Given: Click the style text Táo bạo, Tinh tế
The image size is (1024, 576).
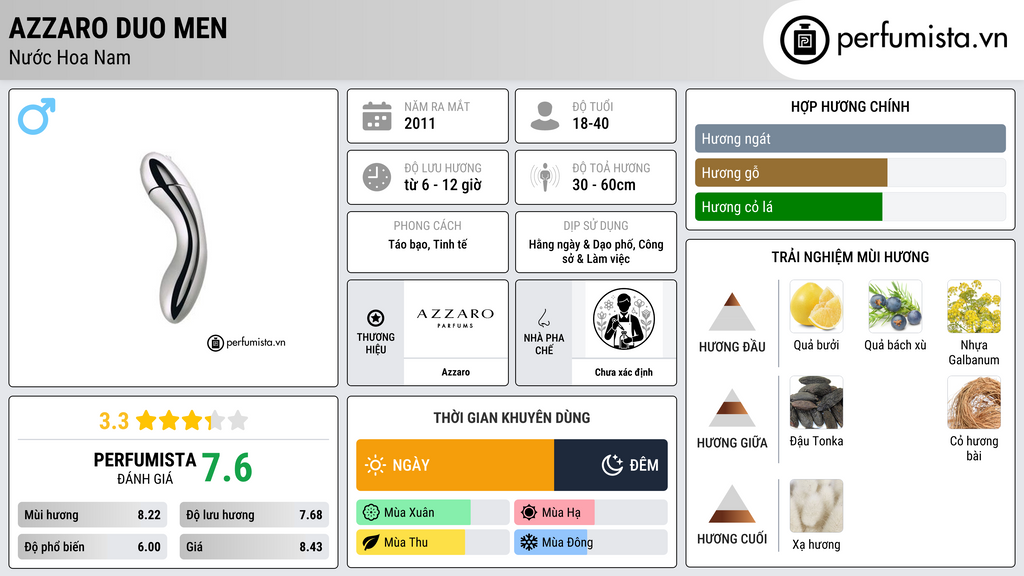Looking at the screenshot, I should pyautogui.click(x=428, y=244).
